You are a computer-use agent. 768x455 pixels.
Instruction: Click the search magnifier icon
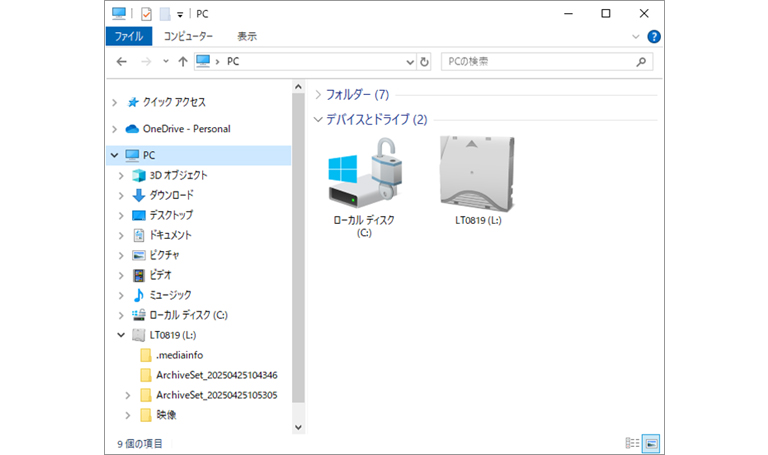click(x=641, y=62)
